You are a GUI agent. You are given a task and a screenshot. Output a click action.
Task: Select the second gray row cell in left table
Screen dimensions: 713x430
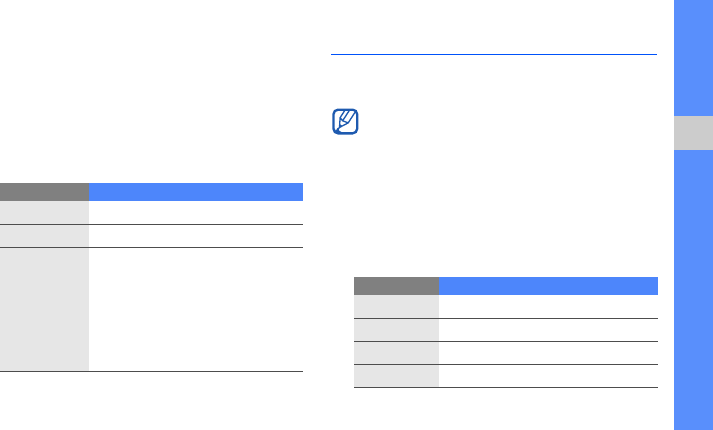pyautogui.click(x=44, y=236)
